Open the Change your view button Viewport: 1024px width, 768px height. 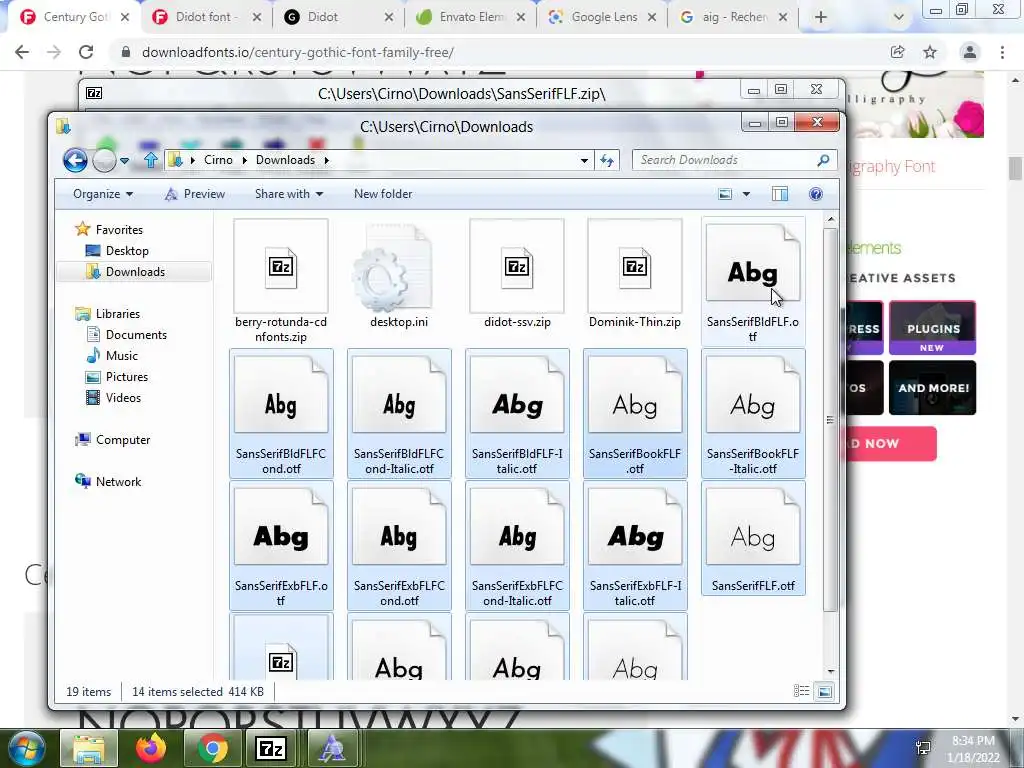pos(725,194)
